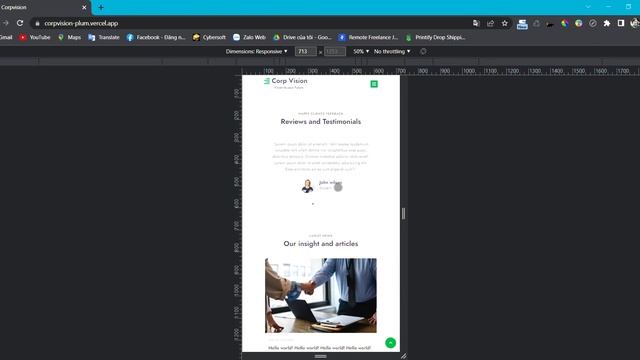Close the Corpvision tab
The image size is (640, 360).
pos(84,7)
